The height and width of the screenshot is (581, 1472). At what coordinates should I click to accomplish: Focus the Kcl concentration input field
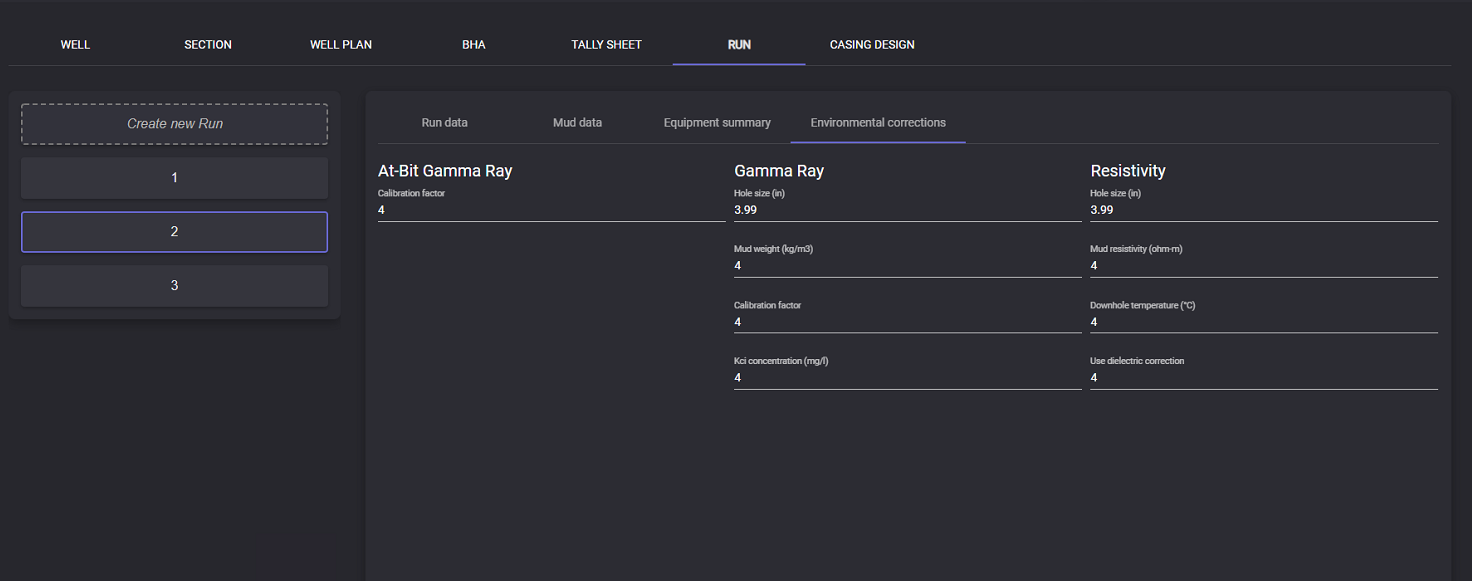pyautogui.click(x=907, y=378)
